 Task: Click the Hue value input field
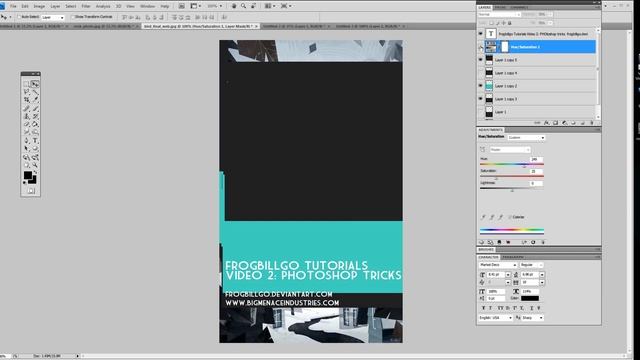tap(536, 159)
